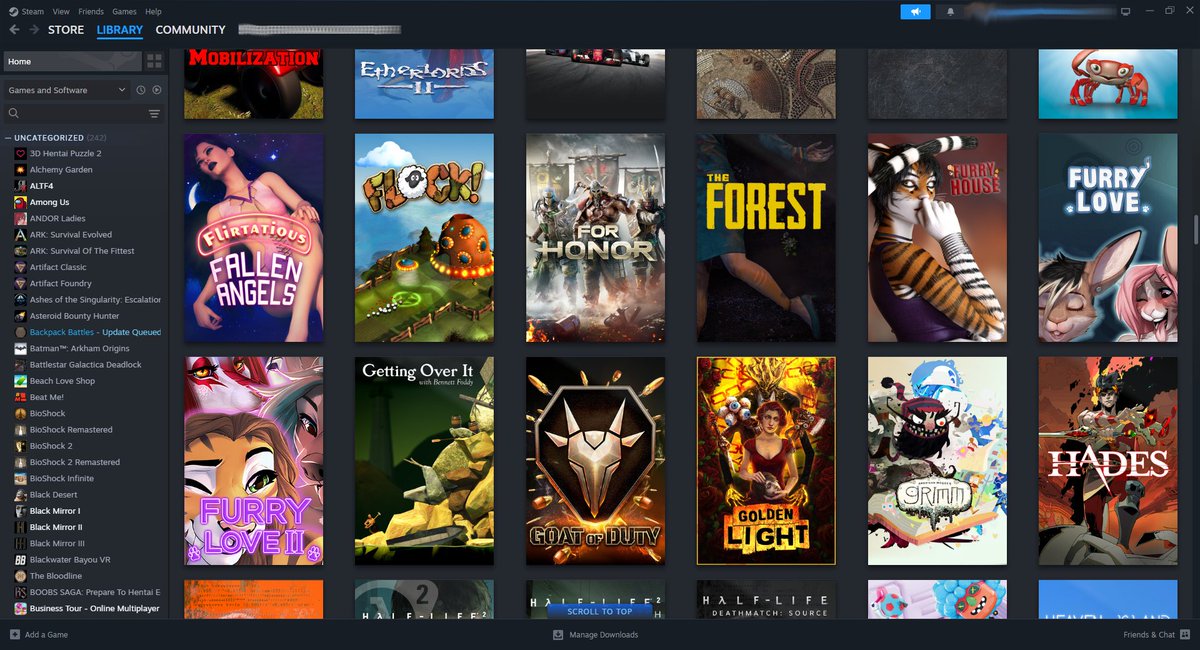Open the Golden Light game cover
The height and width of the screenshot is (650, 1200).
[766, 461]
